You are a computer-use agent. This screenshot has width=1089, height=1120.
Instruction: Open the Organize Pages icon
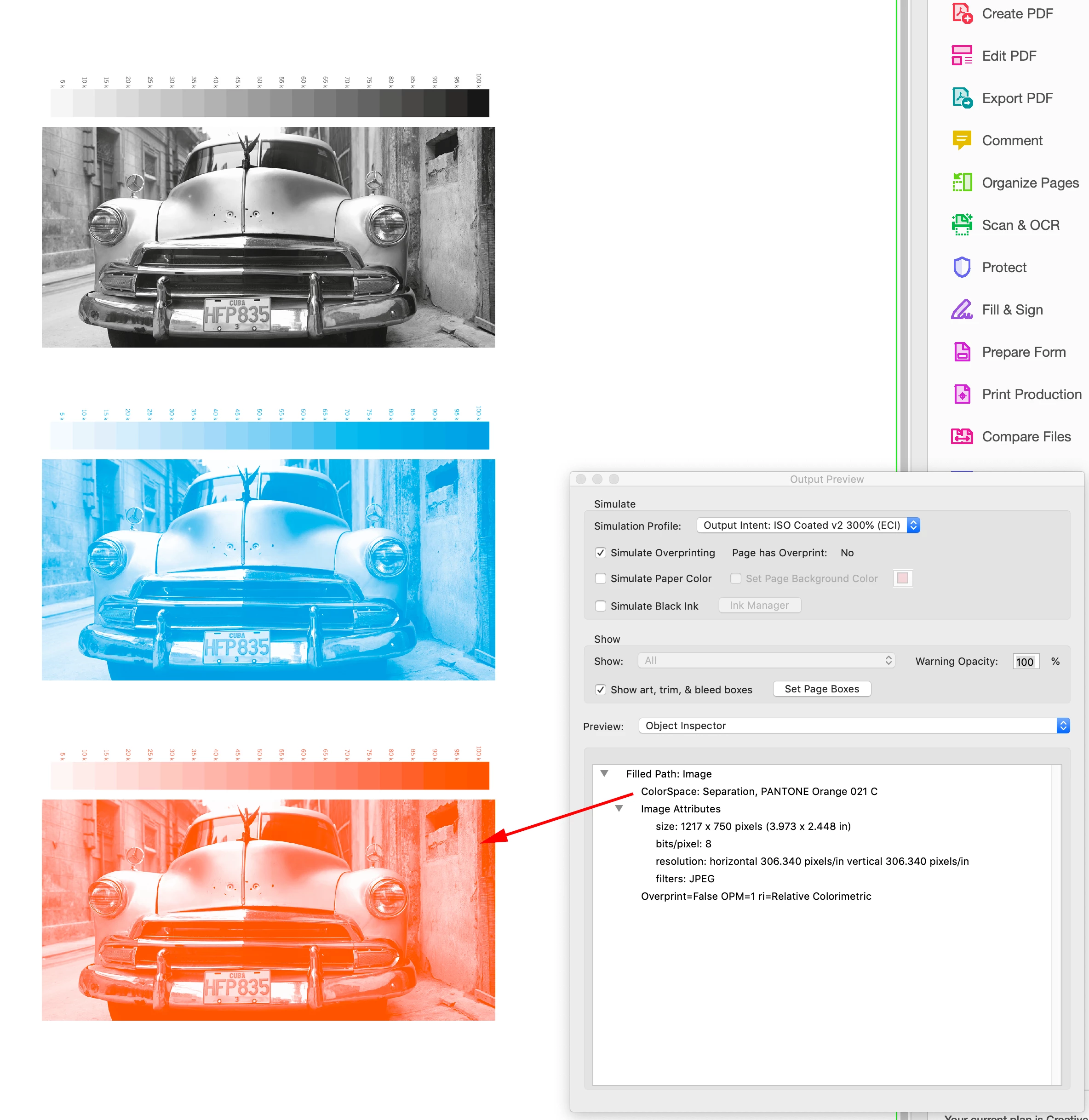[962, 183]
